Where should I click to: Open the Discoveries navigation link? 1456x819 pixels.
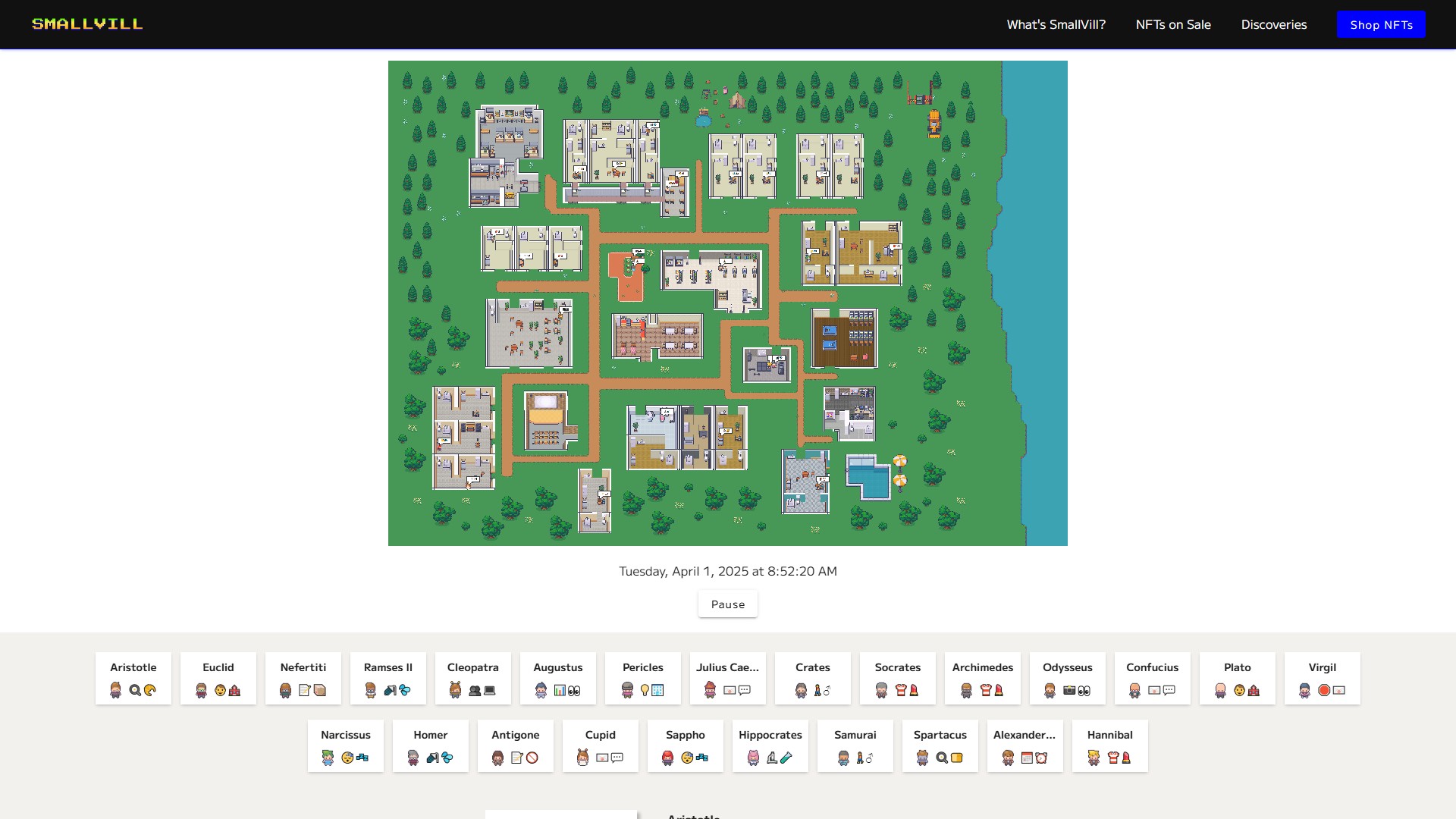click(1273, 24)
